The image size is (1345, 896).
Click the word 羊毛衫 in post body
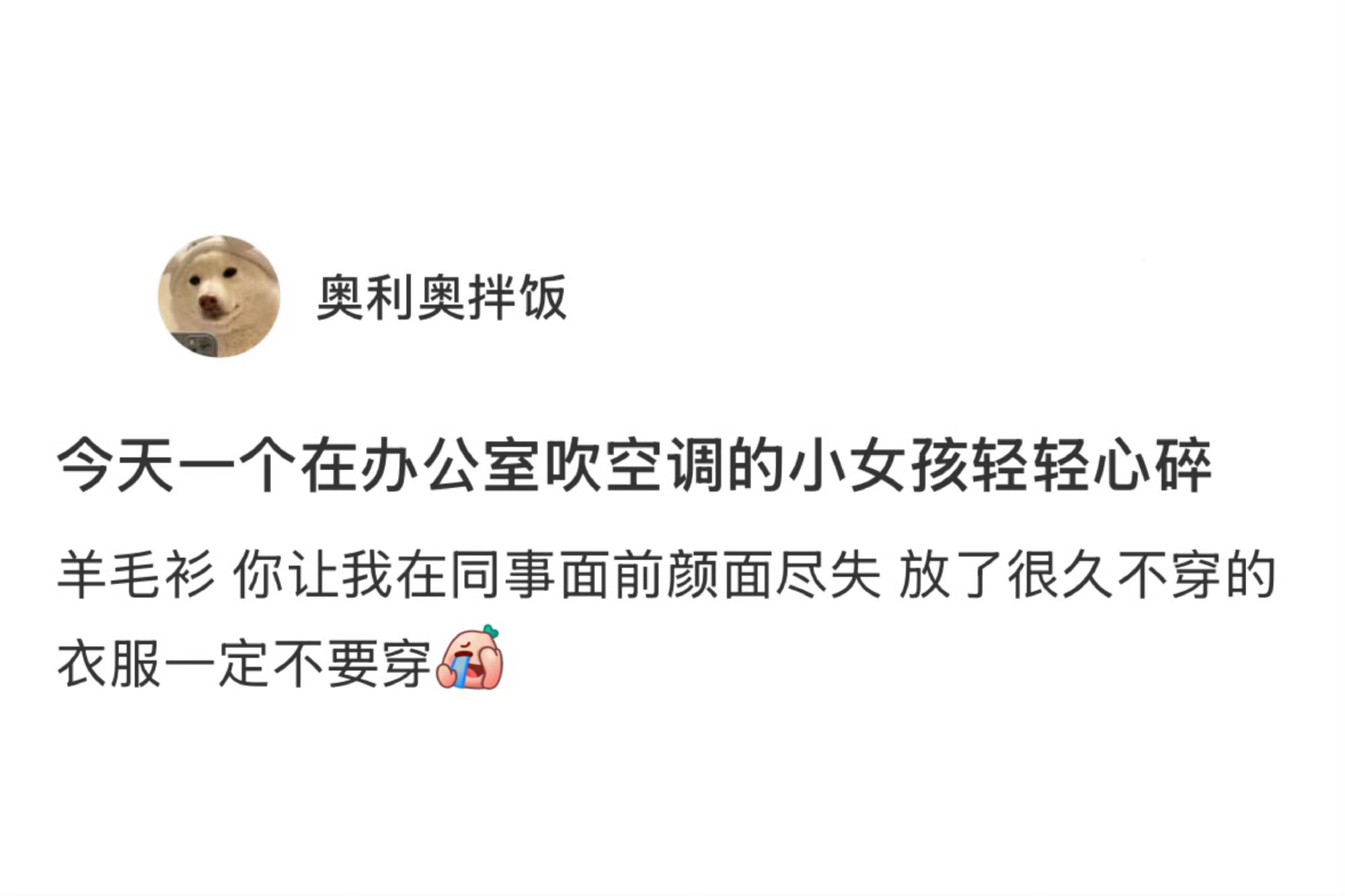point(136,575)
